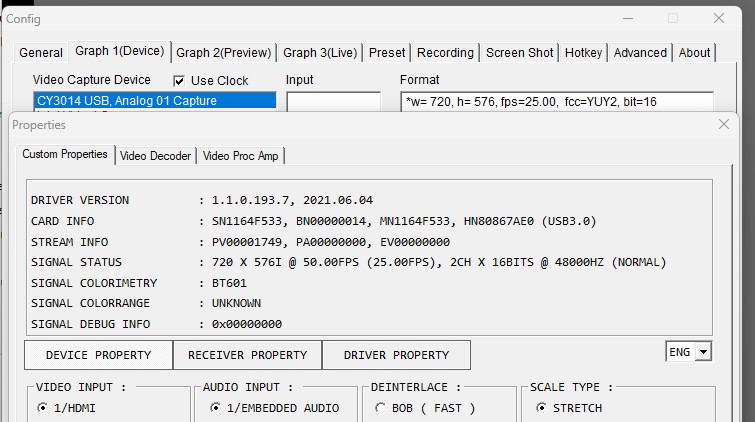Switch to the Screen Shot tab
Screen dimensions: 755x422
click(519, 53)
